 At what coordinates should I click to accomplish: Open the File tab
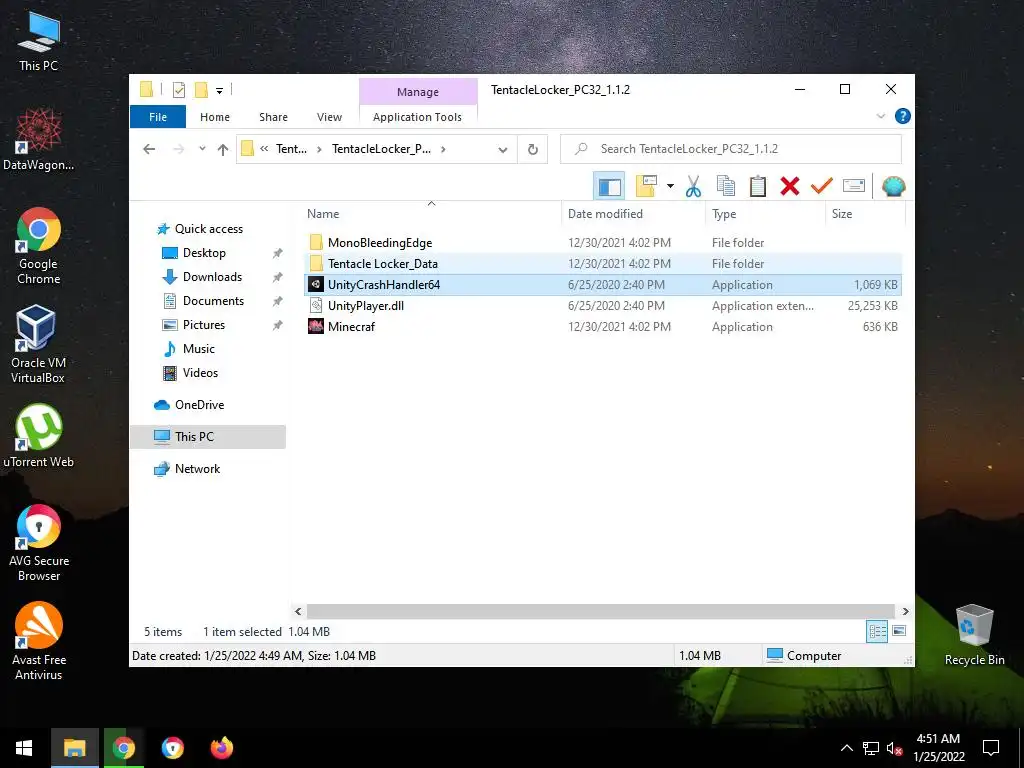click(158, 117)
